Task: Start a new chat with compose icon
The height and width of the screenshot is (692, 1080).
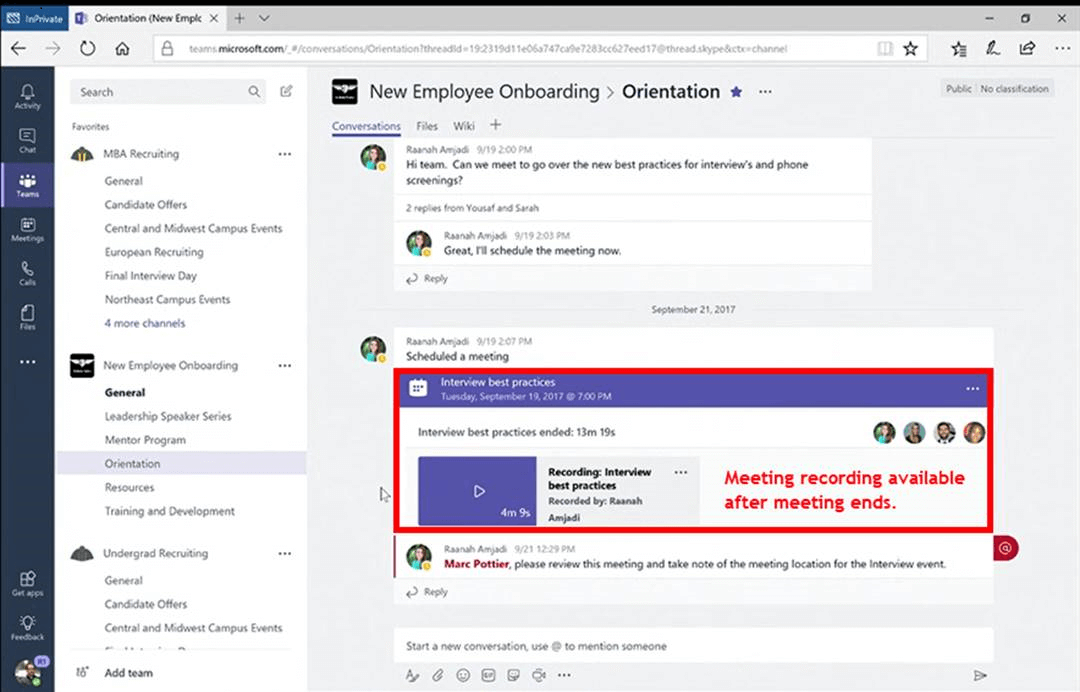Action: [x=287, y=91]
